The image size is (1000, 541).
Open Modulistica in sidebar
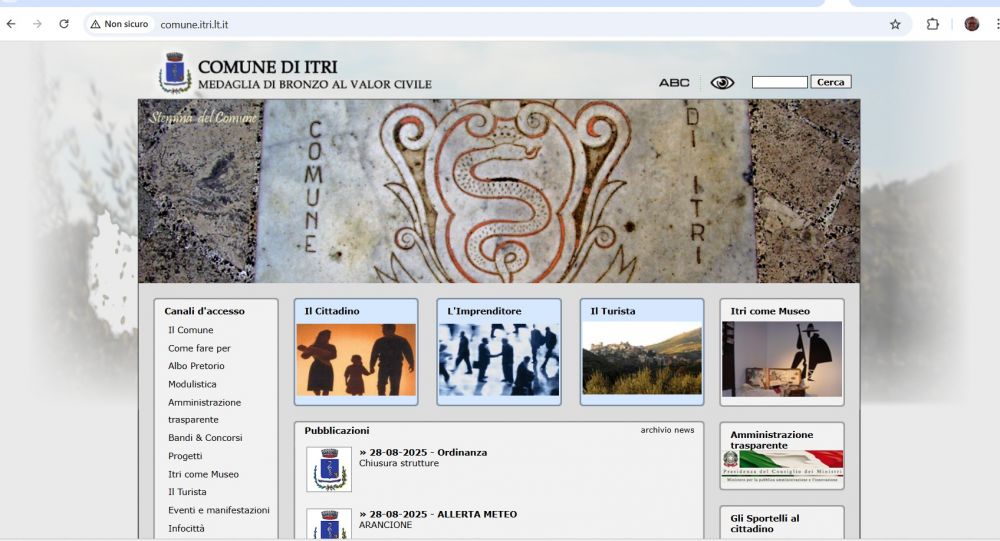[192, 384]
